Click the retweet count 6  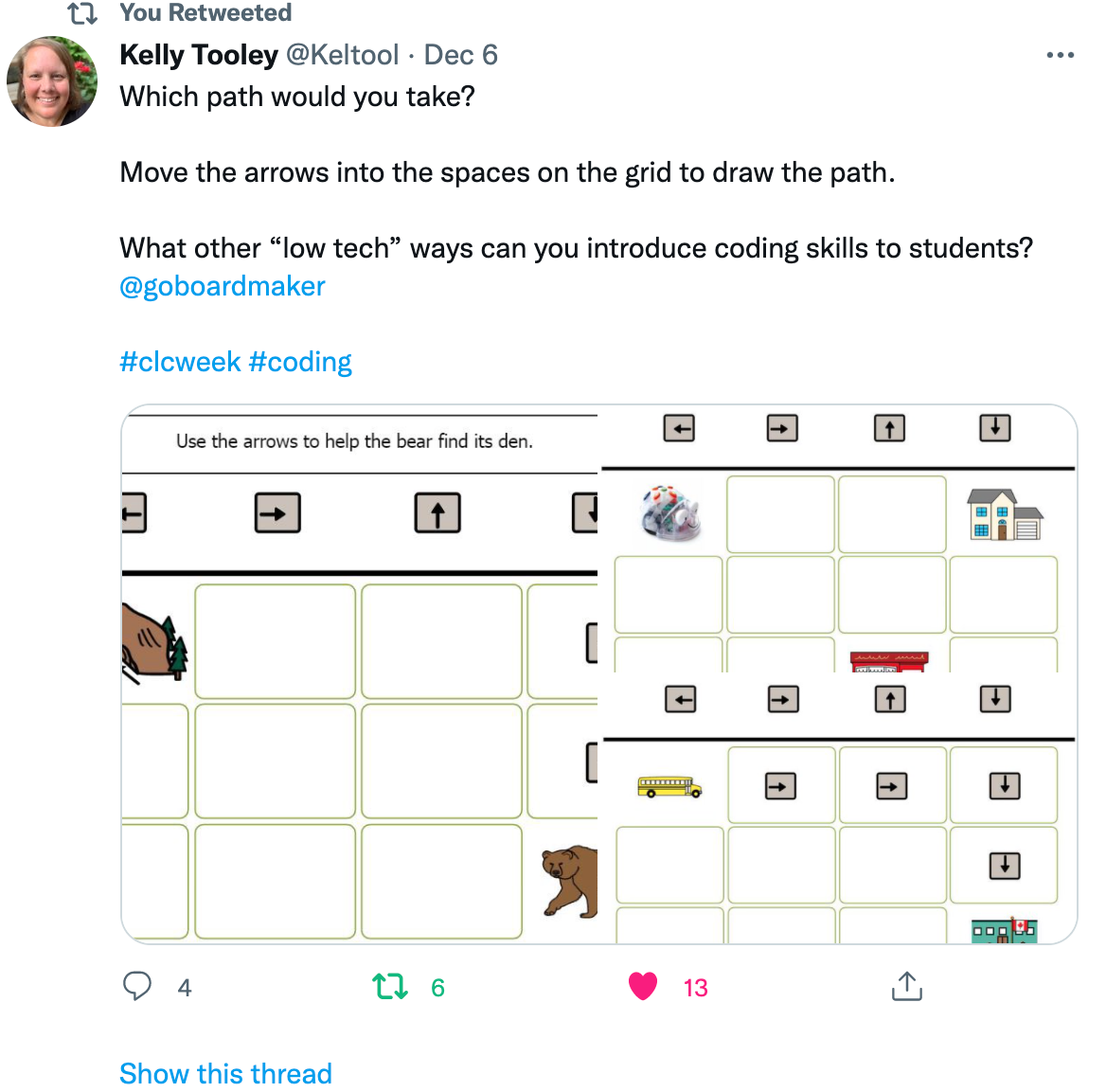(437, 988)
